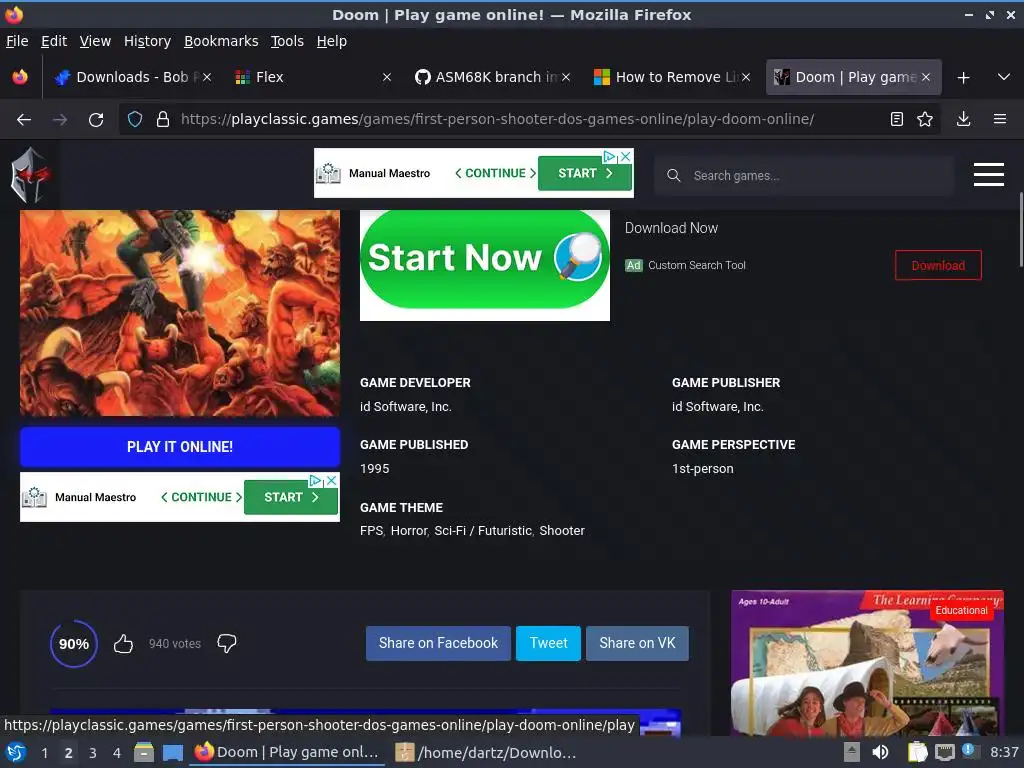Open the tracking protection shield
The height and width of the screenshot is (768, 1024).
[x=135, y=120]
